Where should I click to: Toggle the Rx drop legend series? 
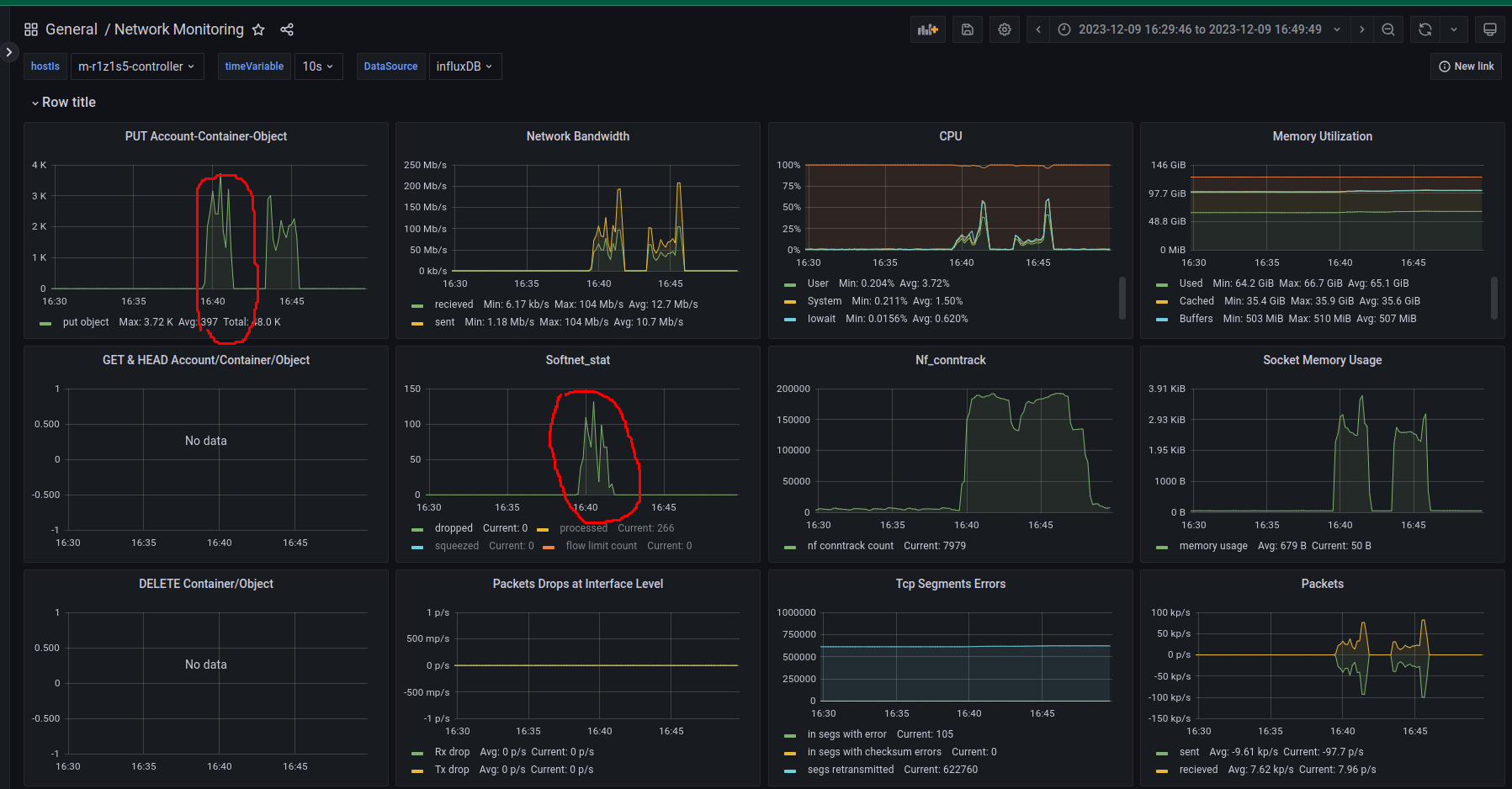coord(452,752)
